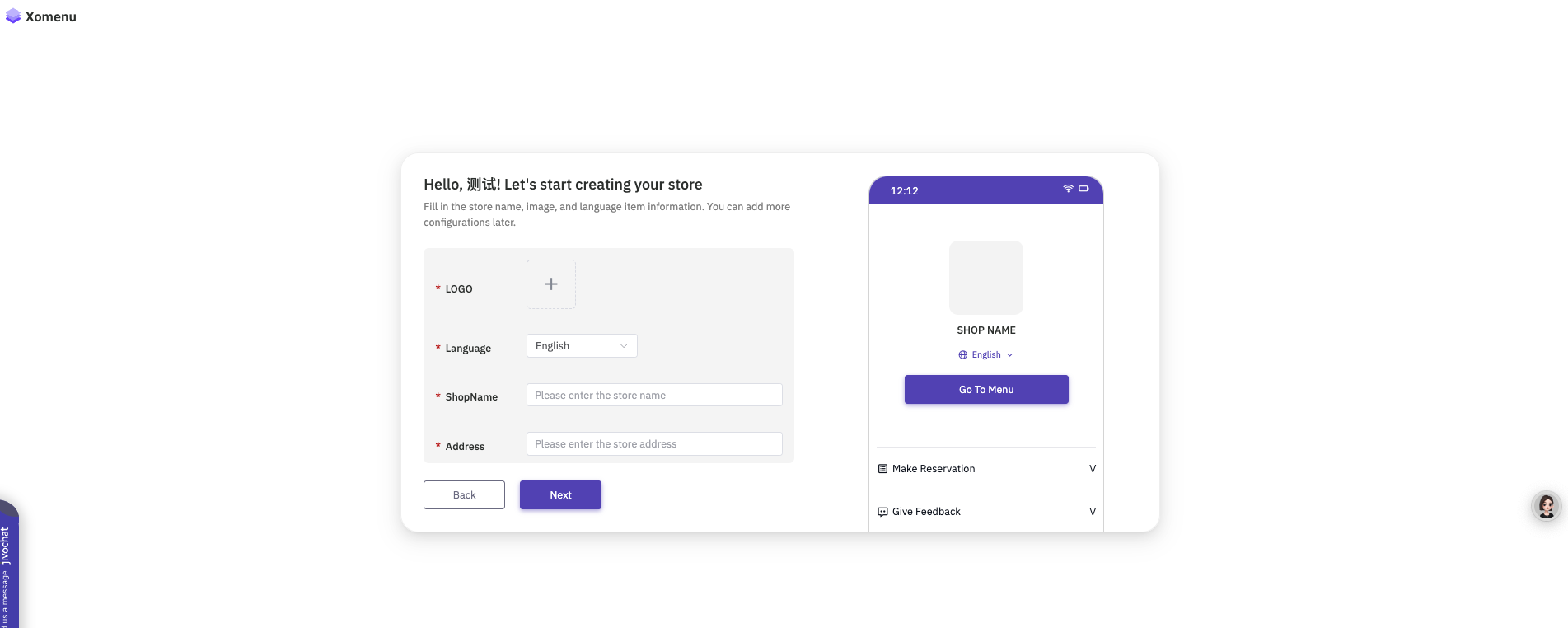Click the plus icon to upload store logo

(551, 284)
